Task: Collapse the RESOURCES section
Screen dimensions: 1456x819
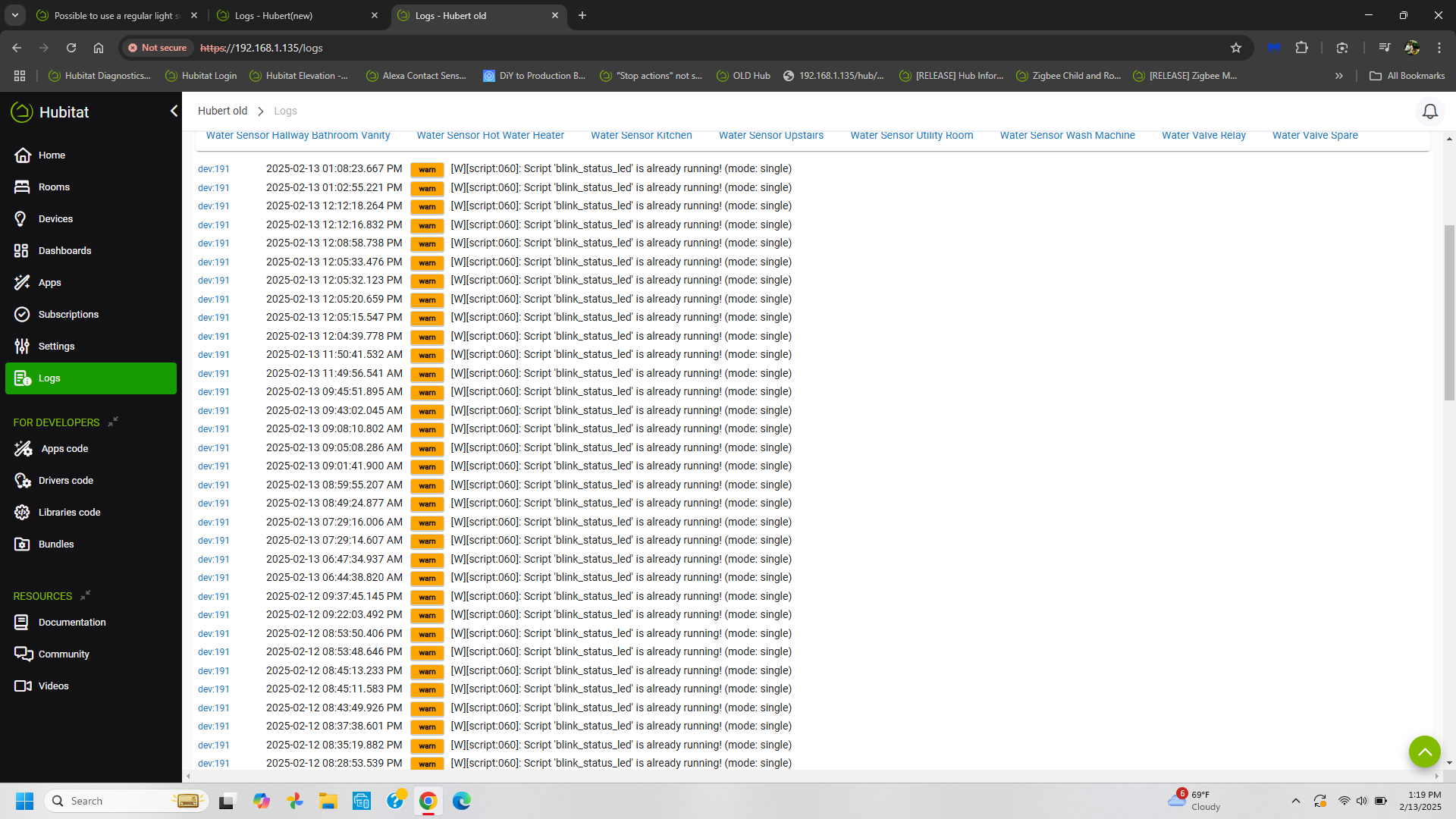Action: 86,595
